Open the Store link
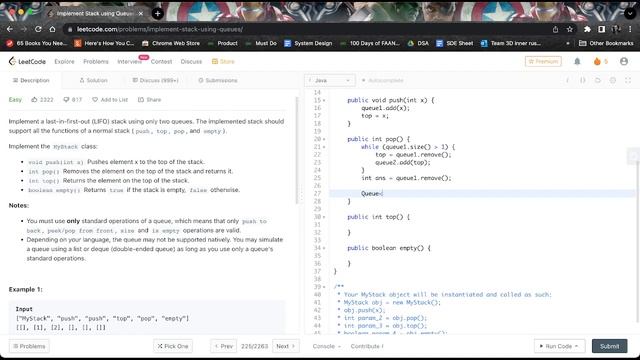 (x=223, y=62)
